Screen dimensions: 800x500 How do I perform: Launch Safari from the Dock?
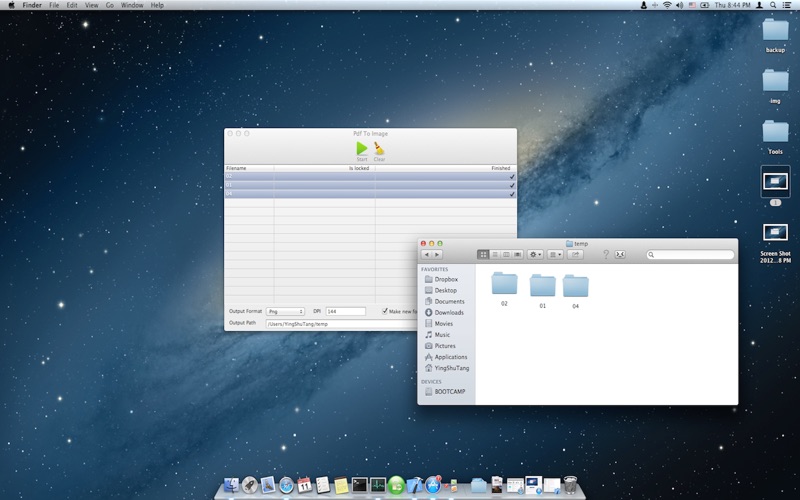tap(286, 486)
